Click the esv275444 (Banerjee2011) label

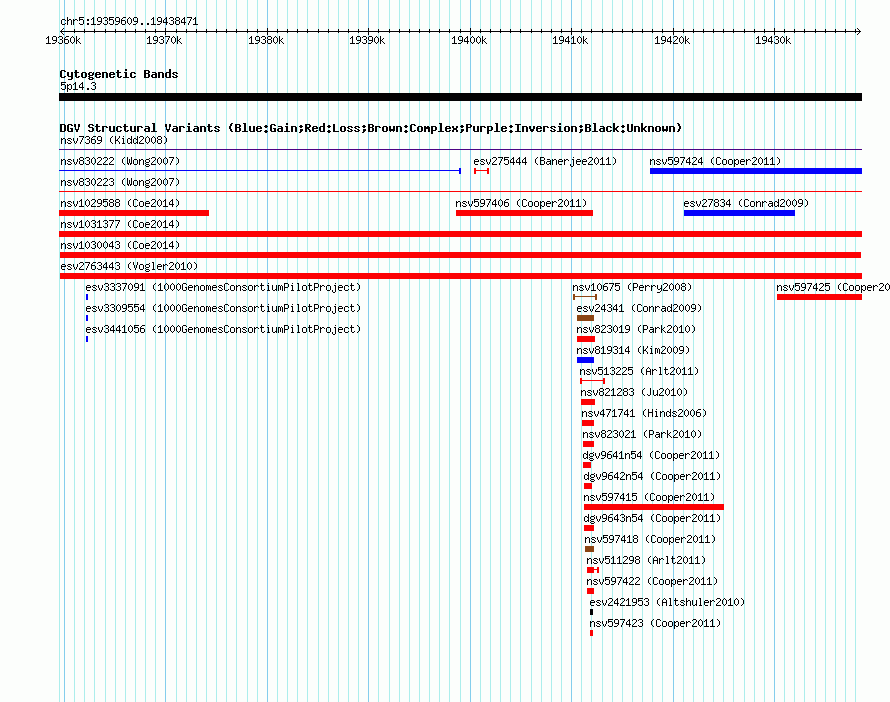point(545,161)
